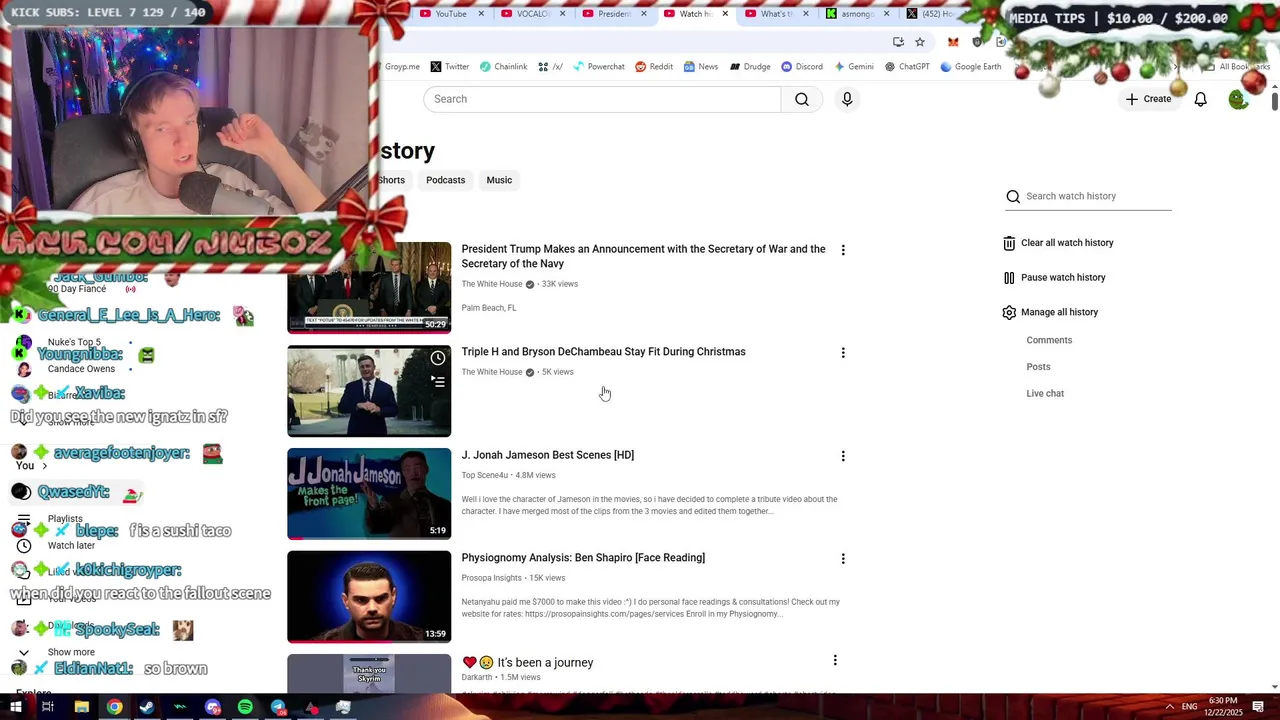Open Live chat history link
Screen dimensions: 1280x720
tap(1045, 393)
